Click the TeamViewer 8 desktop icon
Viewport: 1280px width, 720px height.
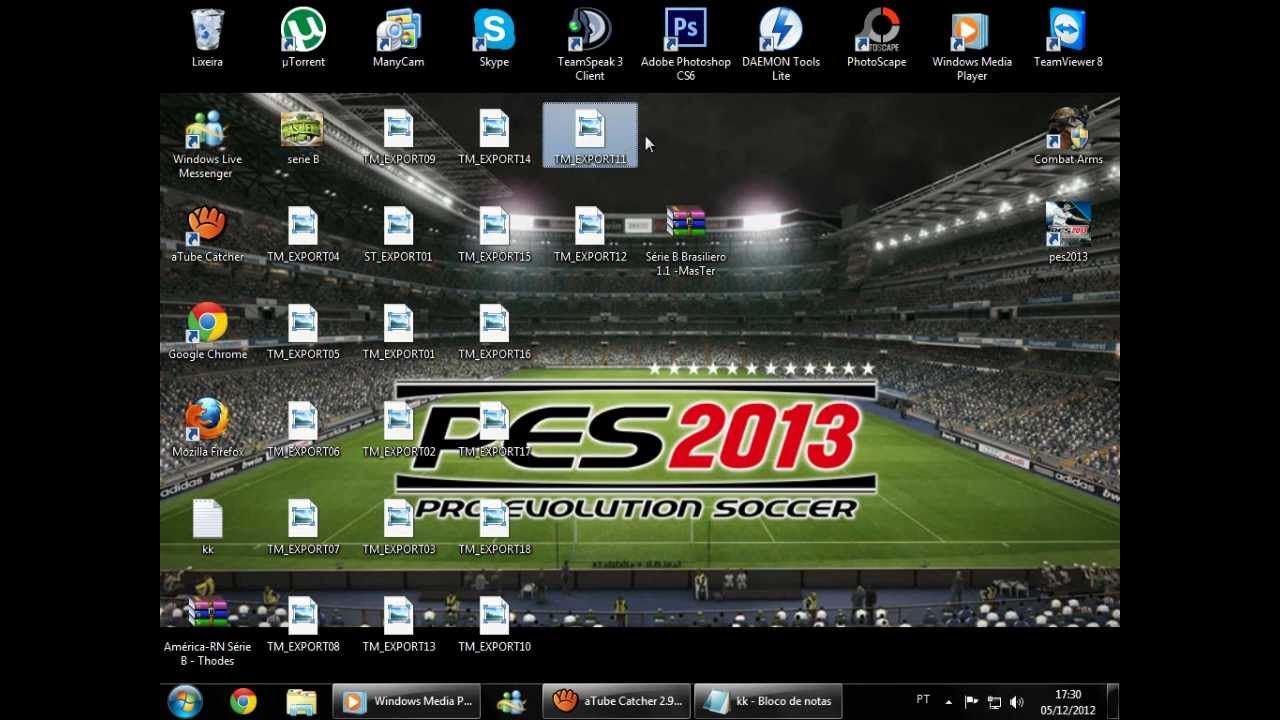coord(1068,38)
